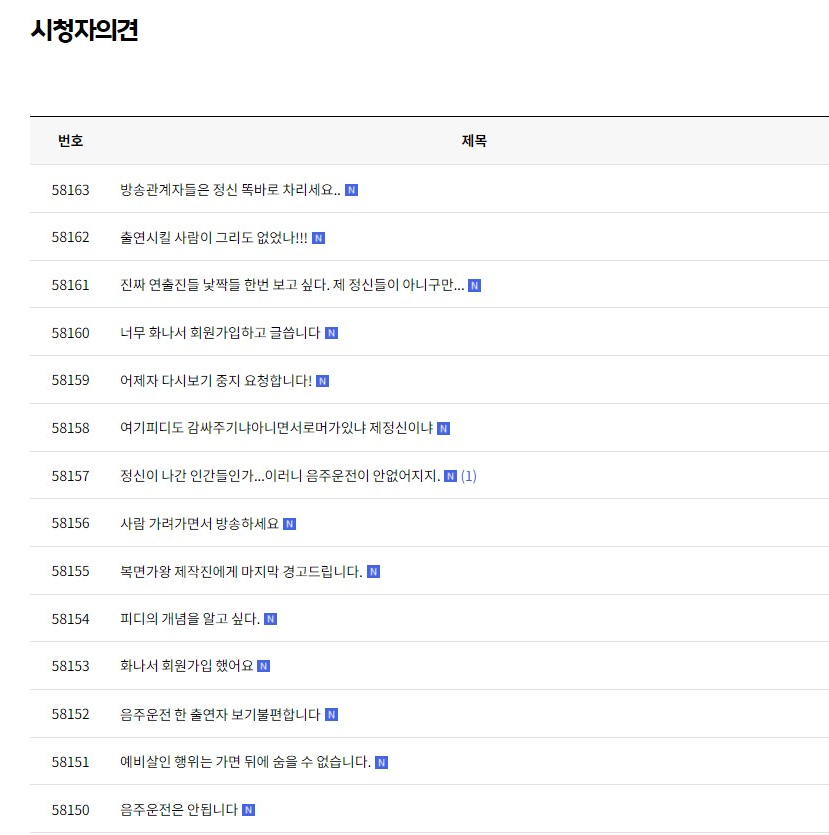829x835 pixels.
Task: Click the N icon next to post 58151
Action: pos(379,761)
